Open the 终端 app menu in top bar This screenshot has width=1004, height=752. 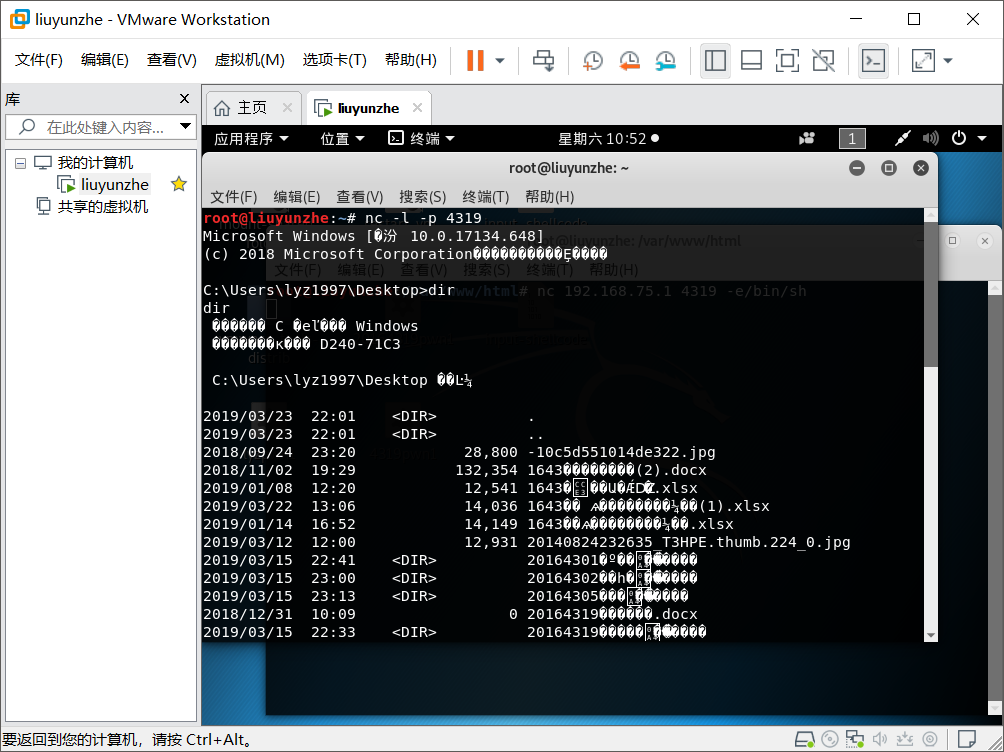pyautogui.click(x=421, y=138)
